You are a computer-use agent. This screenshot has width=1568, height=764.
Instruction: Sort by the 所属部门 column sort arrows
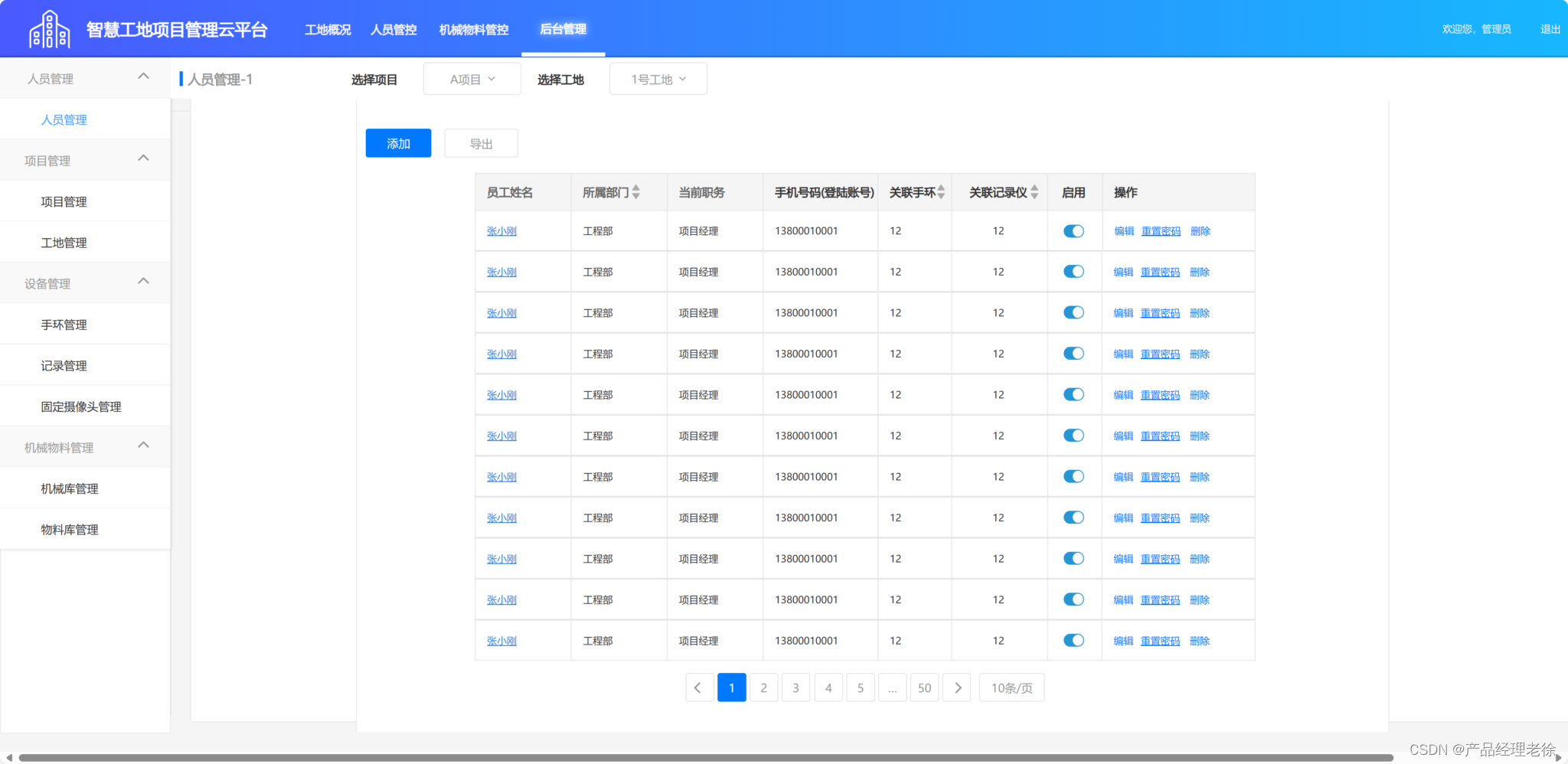click(x=636, y=192)
